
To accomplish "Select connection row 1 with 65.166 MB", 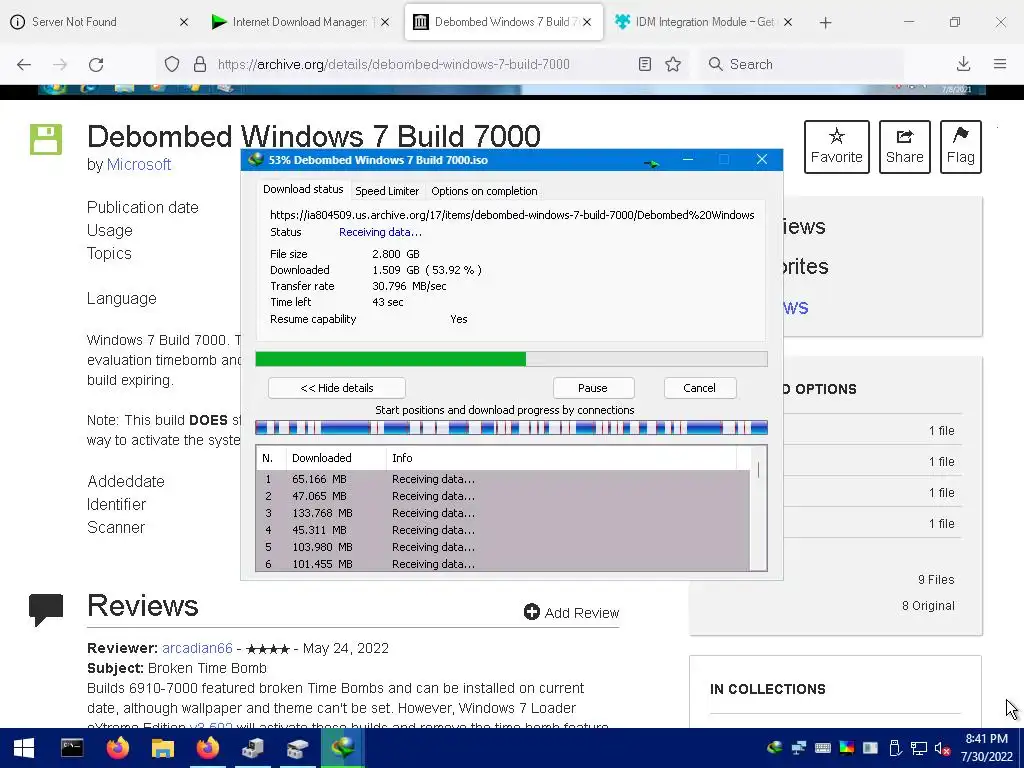I will pyautogui.click(x=503, y=479).
